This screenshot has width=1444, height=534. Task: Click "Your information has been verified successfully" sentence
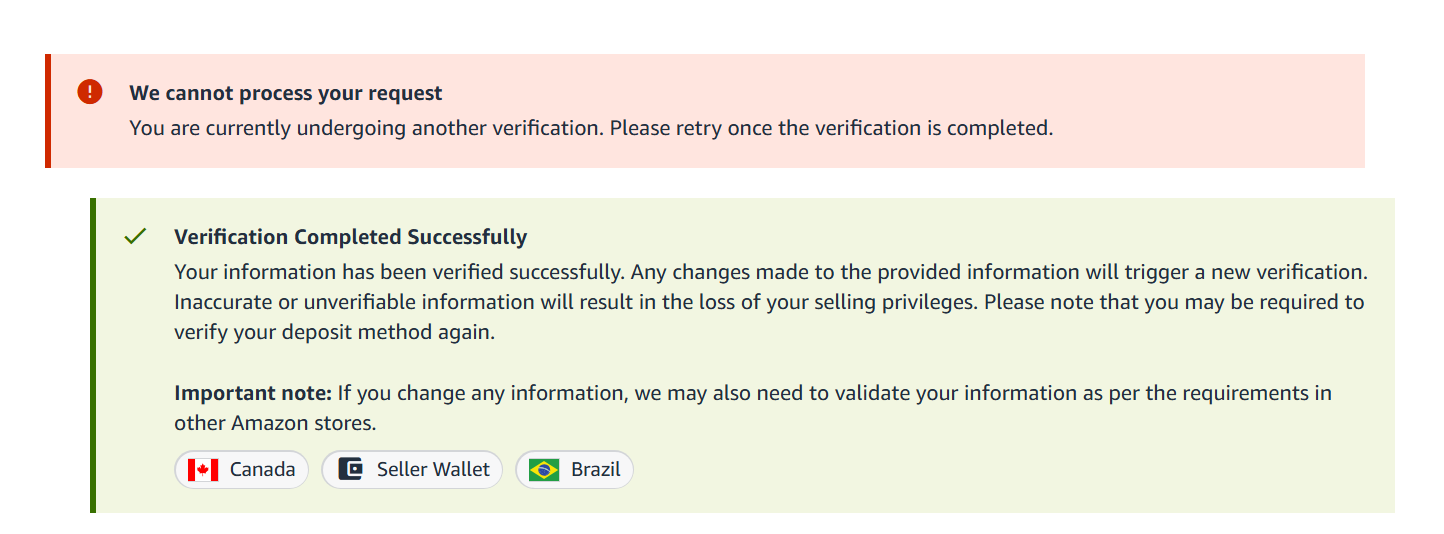pos(397,272)
